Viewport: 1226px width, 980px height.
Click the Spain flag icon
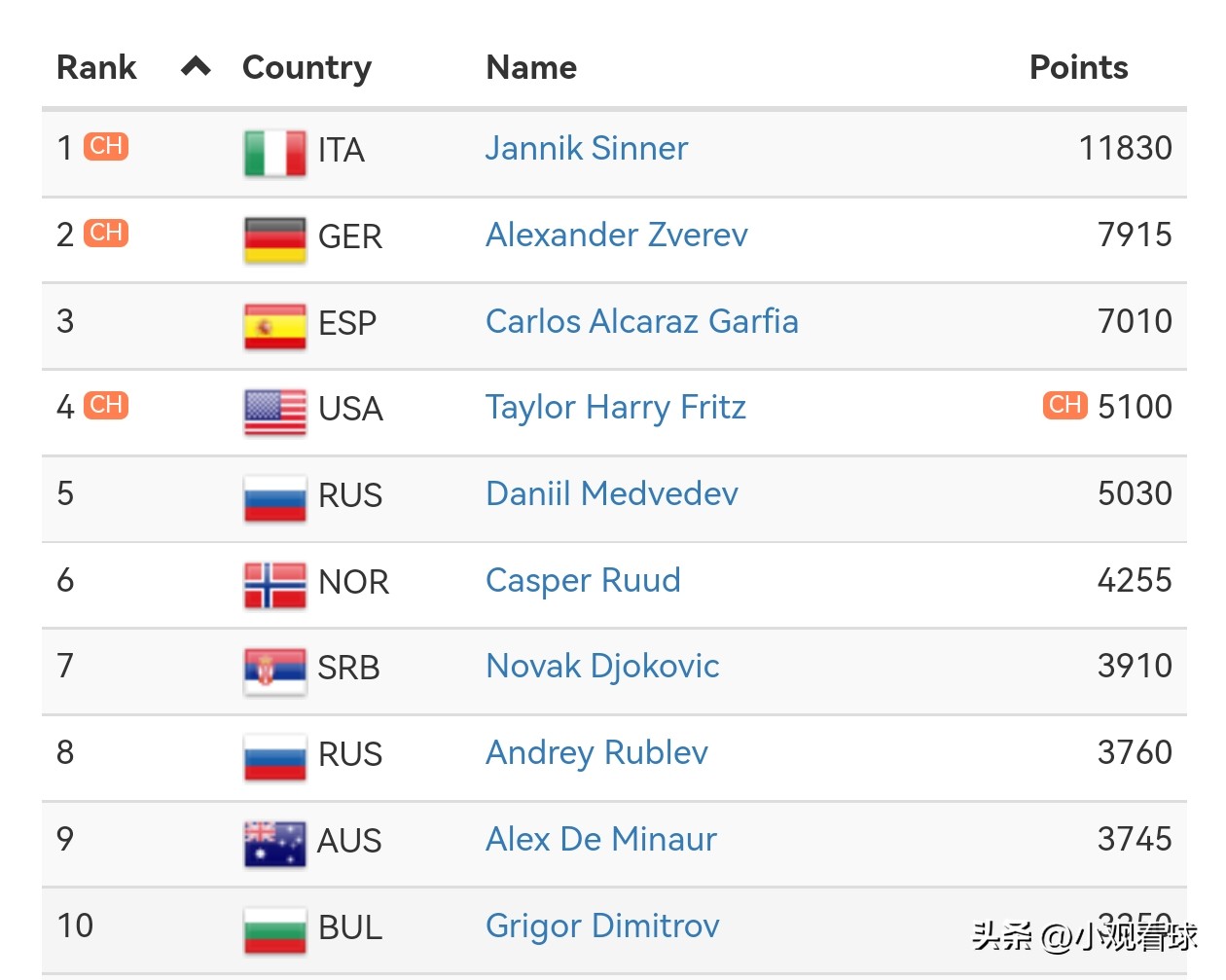click(275, 325)
